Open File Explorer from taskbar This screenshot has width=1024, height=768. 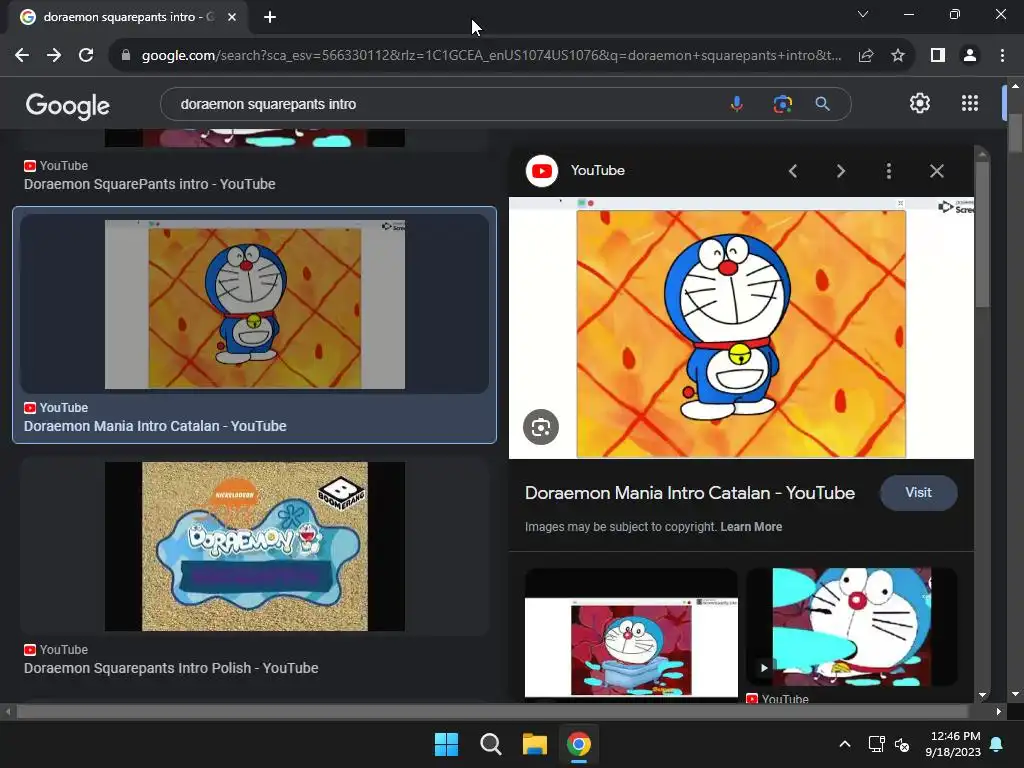point(534,744)
